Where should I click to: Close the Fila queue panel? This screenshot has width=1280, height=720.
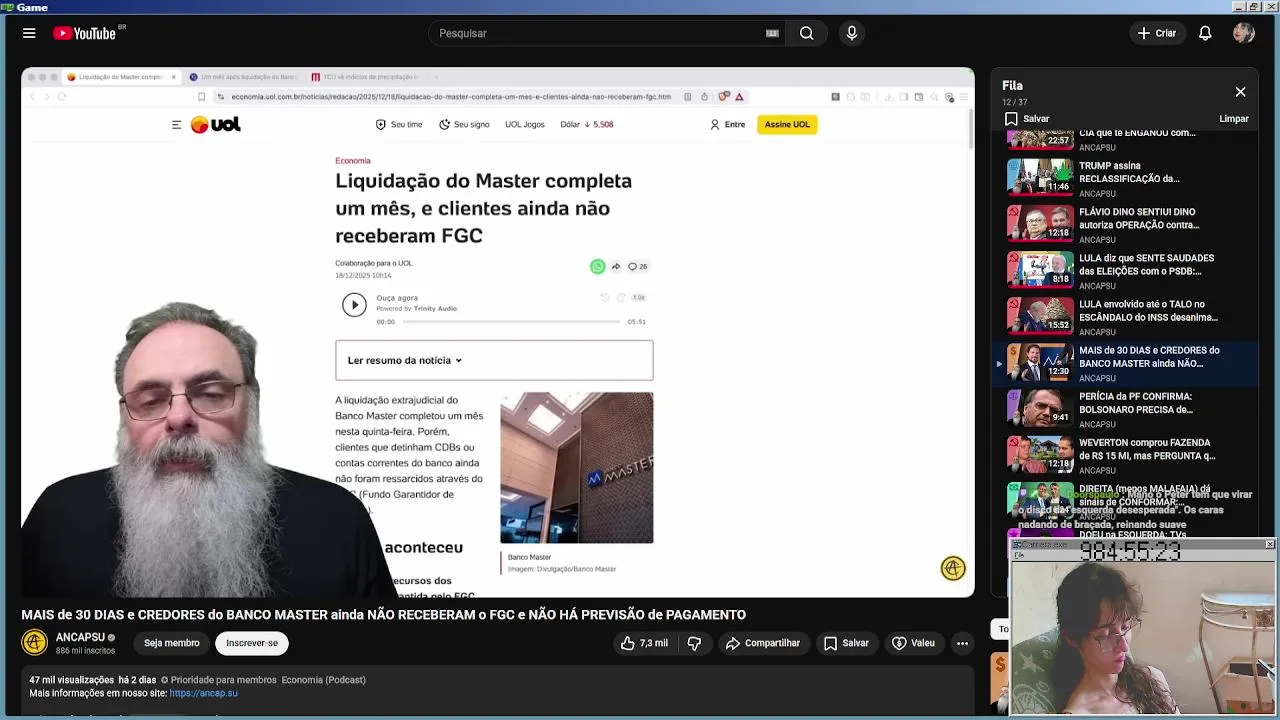tap(1240, 92)
